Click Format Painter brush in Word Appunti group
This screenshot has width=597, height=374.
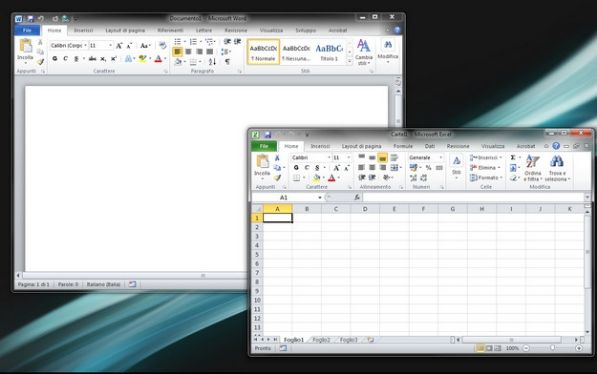(x=40, y=61)
